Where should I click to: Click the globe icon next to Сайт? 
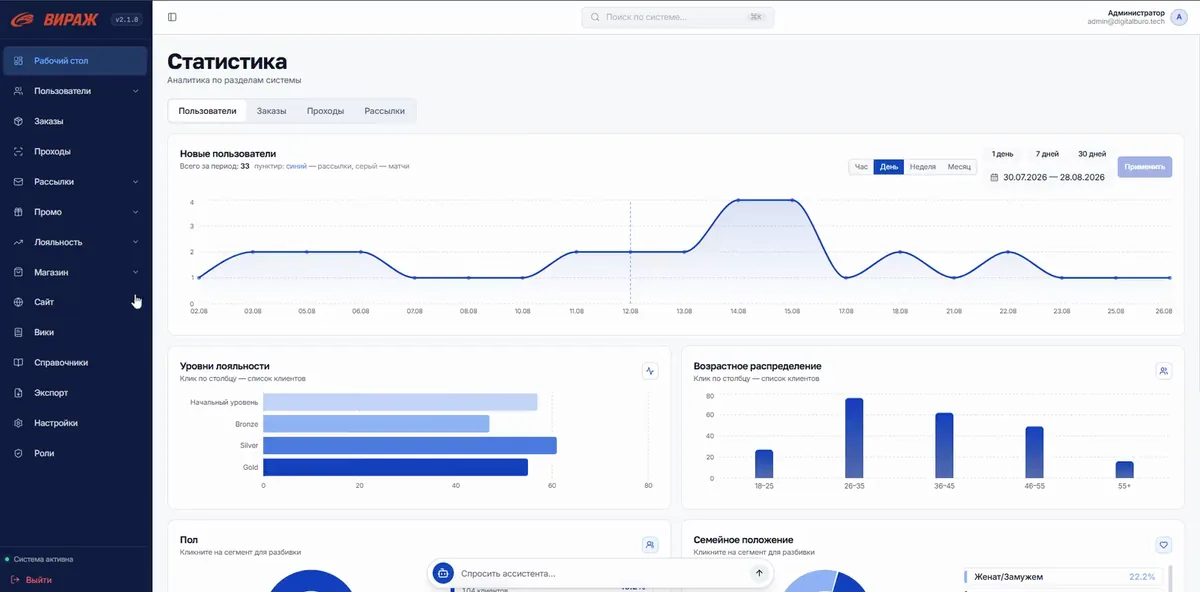point(19,302)
